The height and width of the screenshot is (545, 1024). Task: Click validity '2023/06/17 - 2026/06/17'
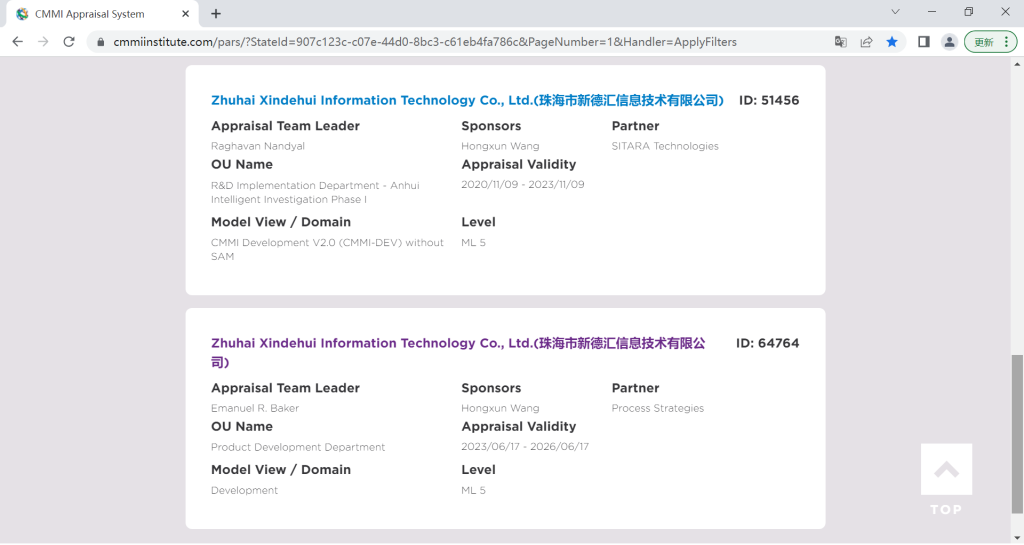(525, 446)
